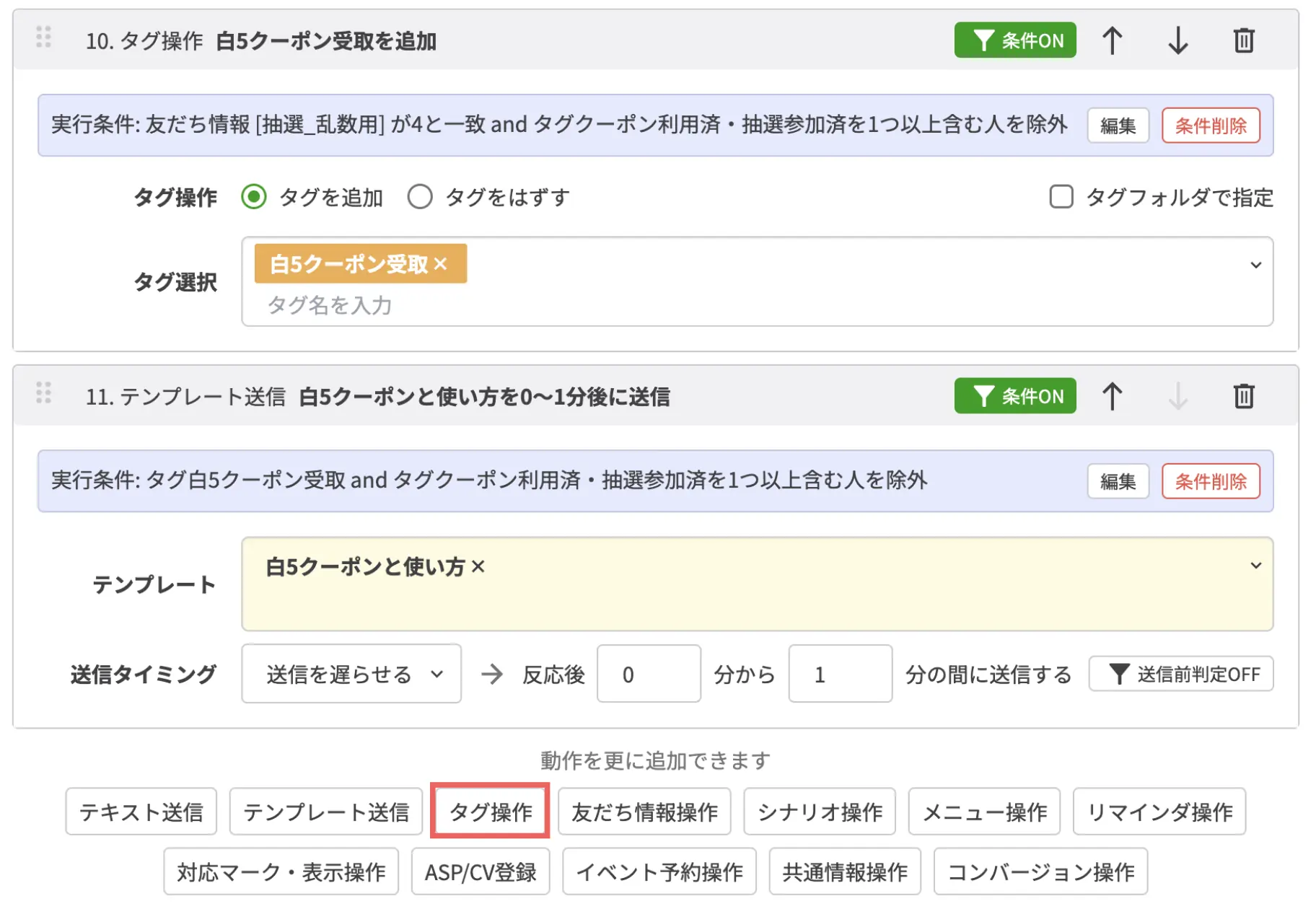Viewport: 1316px width, 909px height.
Task: Expand the template dropdown chevron
Action: click(1256, 566)
